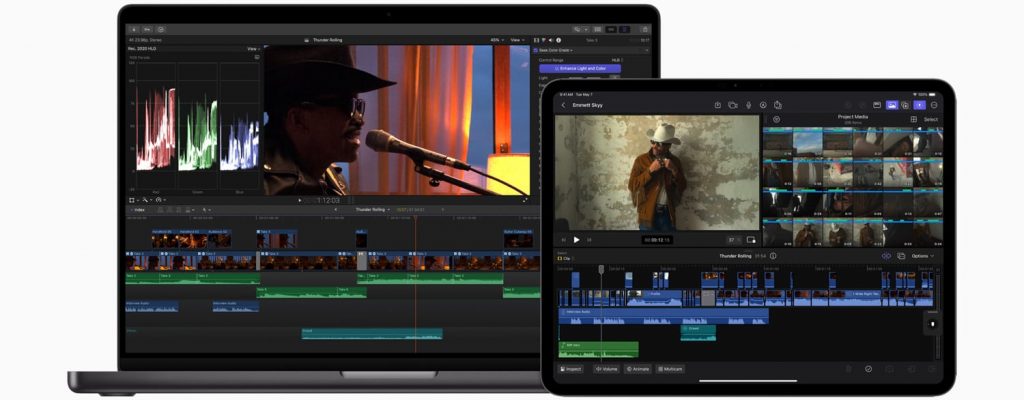Toggle picture-in-picture icon below iPad viewer
Image resolution: width=1024 pixels, height=400 pixels.
click(x=751, y=240)
